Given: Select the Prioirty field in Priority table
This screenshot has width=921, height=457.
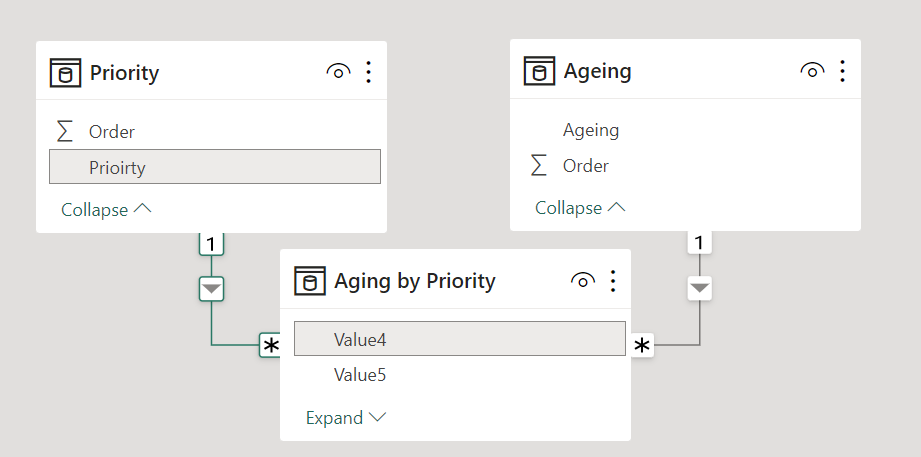Looking at the screenshot, I should pos(214,167).
